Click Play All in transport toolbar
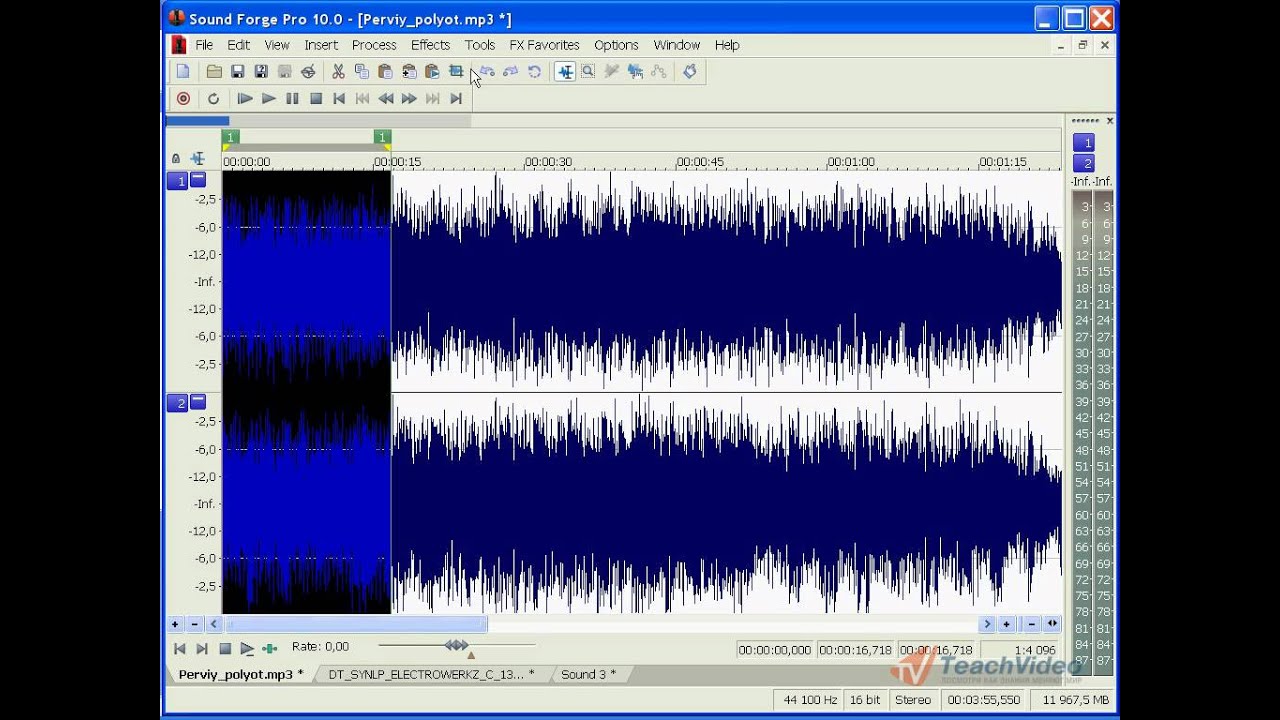The image size is (1280, 720). (244, 98)
